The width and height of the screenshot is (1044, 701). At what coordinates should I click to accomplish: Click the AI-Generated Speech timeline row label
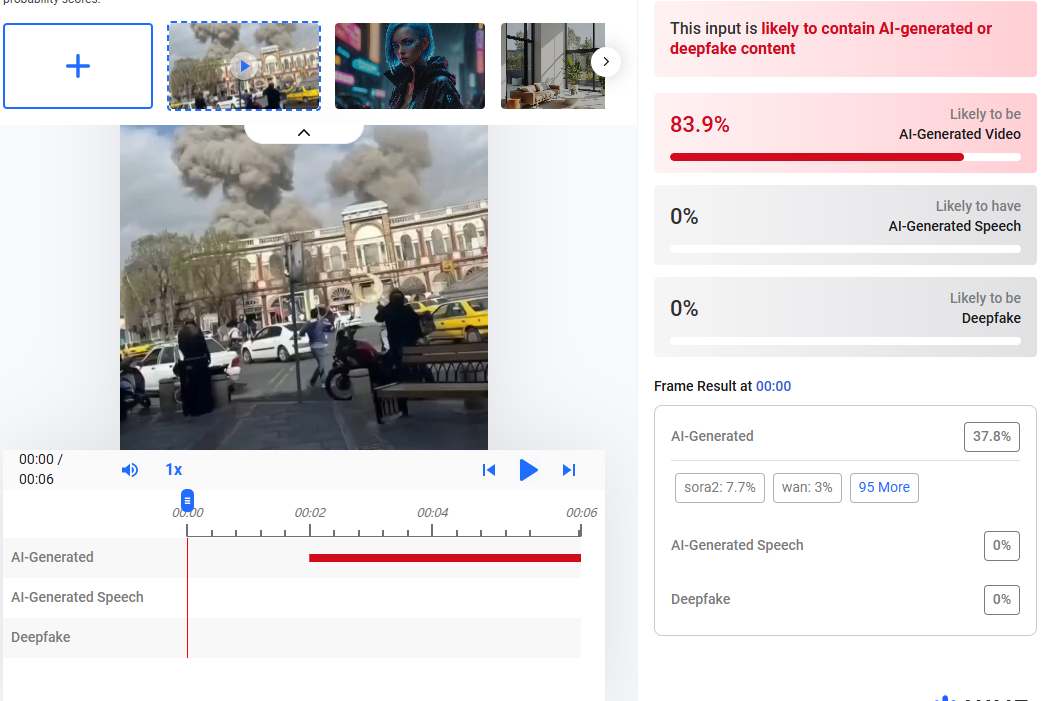(77, 597)
